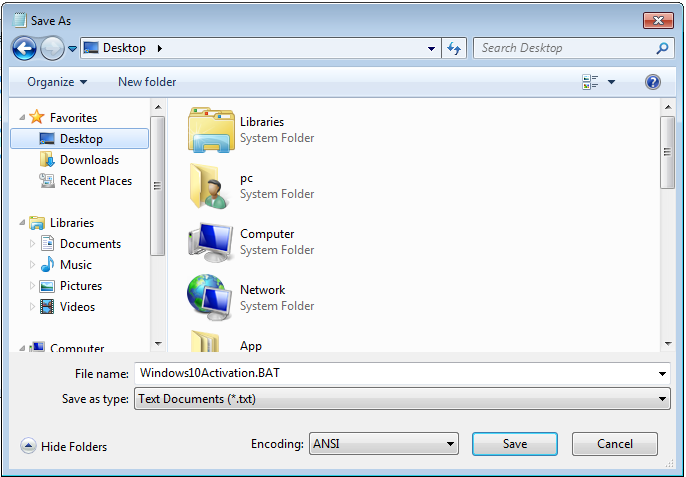
Task: Expand the Pictures library node
Action: [32, 285]
